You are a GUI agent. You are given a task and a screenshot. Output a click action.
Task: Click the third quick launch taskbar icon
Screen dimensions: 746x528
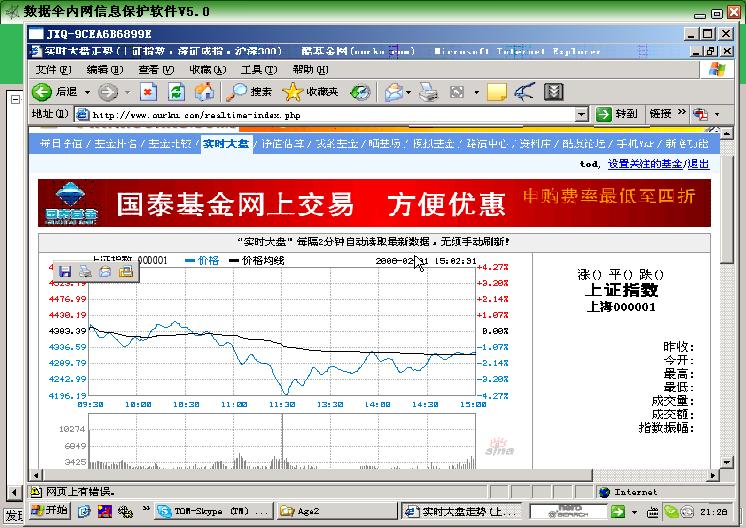coord(125,511)
